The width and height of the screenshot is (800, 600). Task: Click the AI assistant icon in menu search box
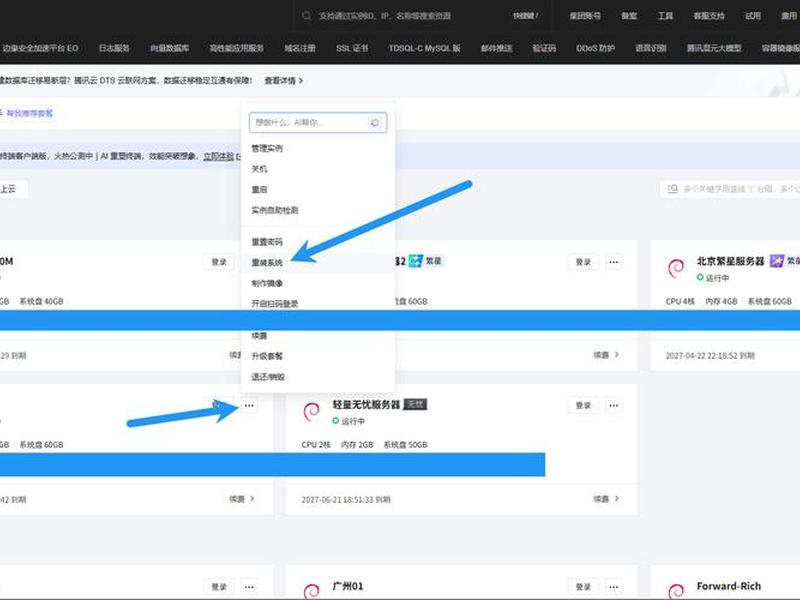(x=375, y=122)
